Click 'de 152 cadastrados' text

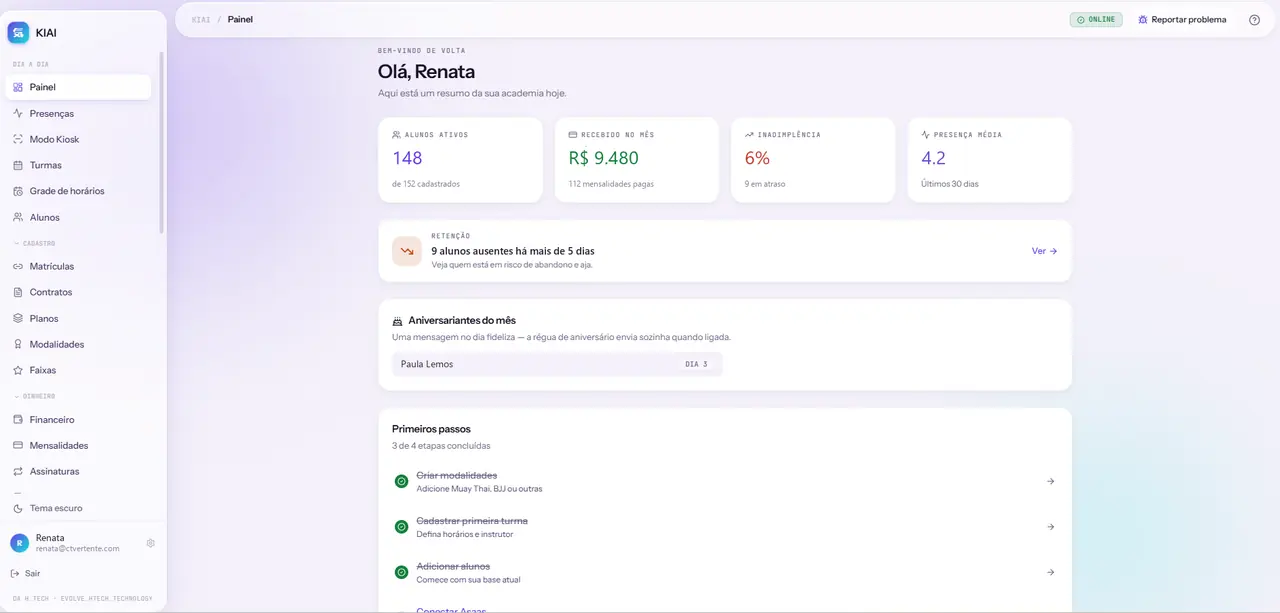(426, 184)
